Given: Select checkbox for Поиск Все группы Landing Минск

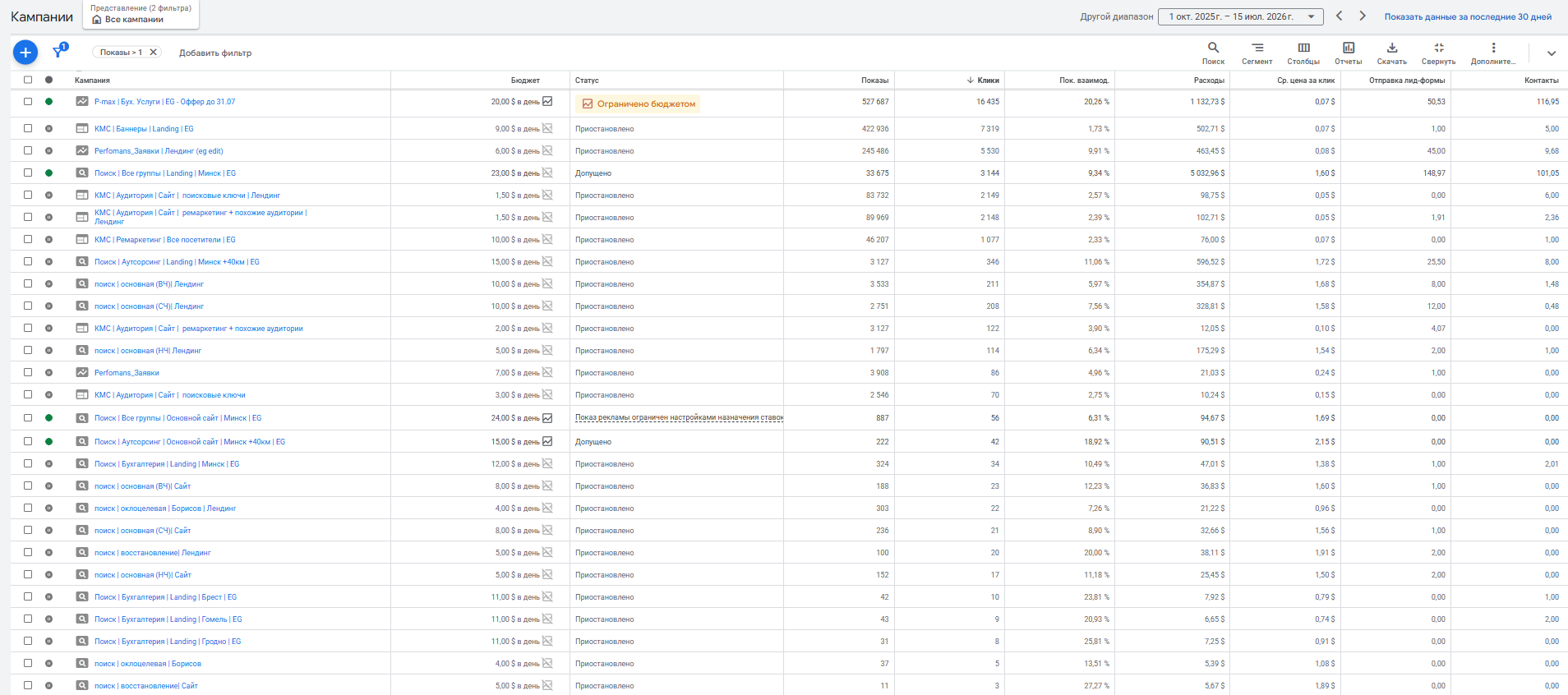Looking at the screenshot, I should 28,173.
